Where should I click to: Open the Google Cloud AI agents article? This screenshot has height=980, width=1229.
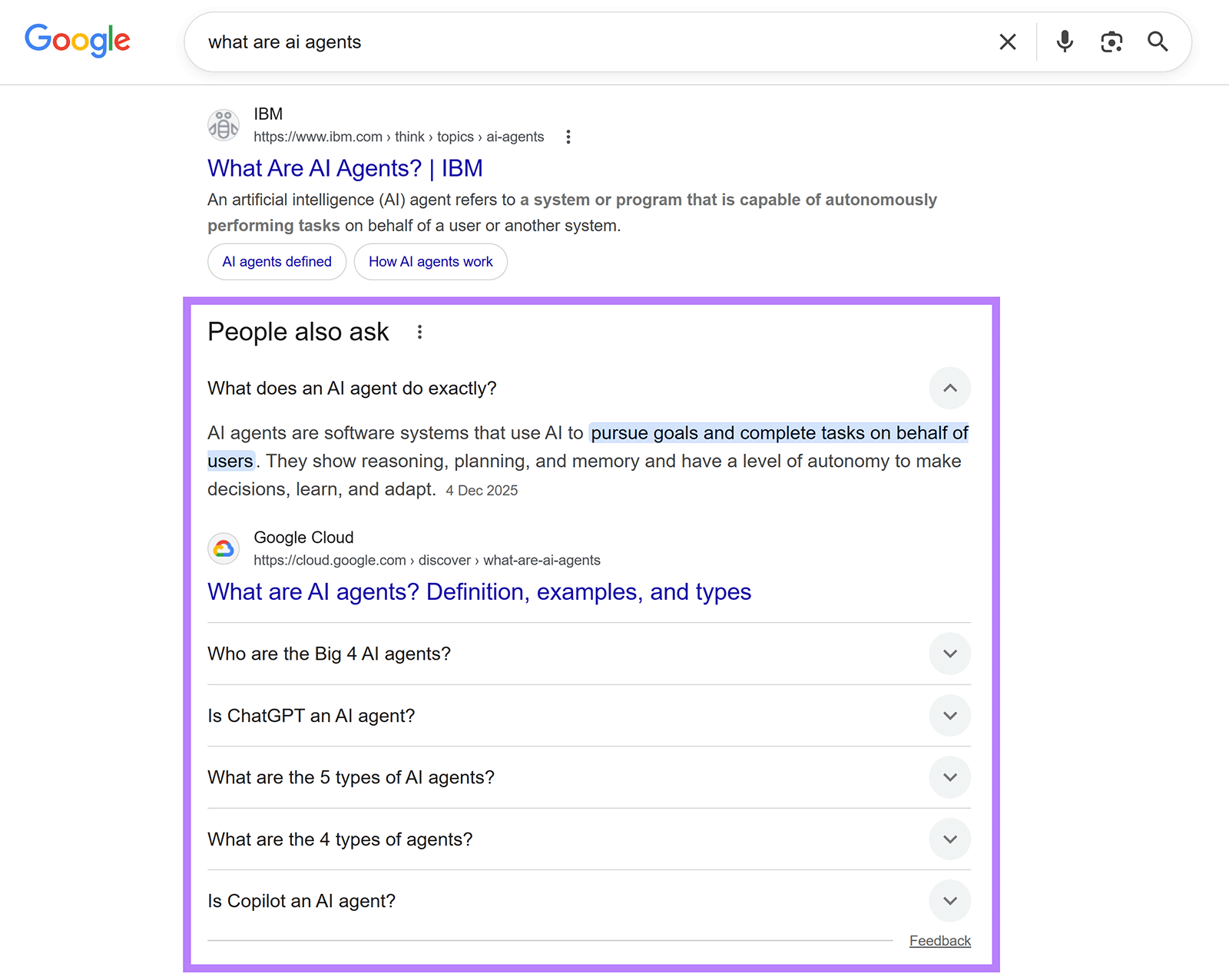[479, 591]
